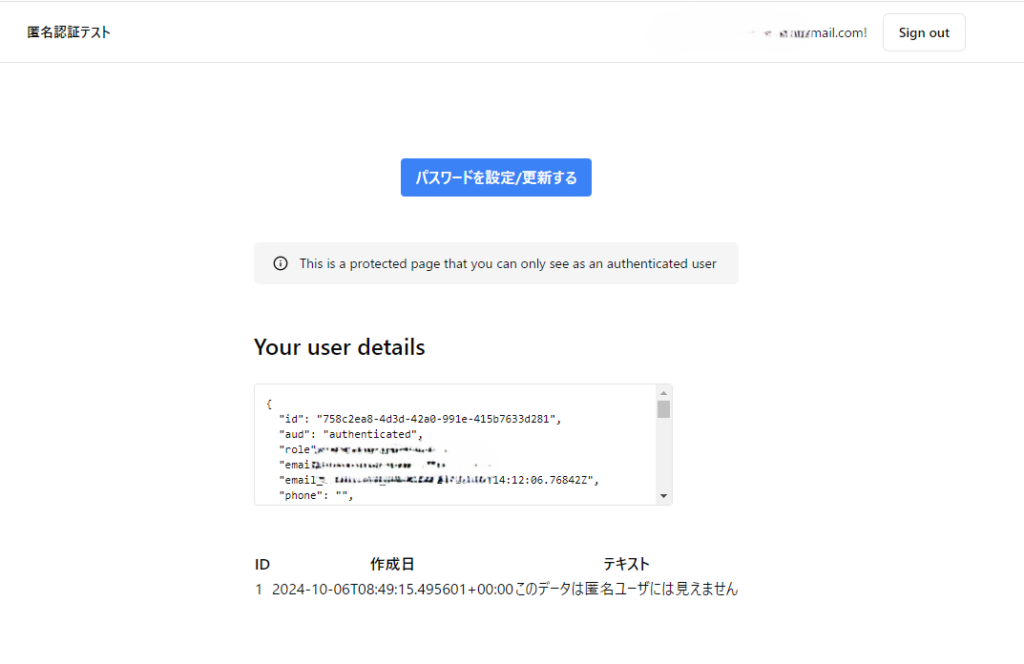This screenshot has height=664, width=1024.
Task: Click the "aud": "authenticated" line
Action: click(x=351, y=434)
